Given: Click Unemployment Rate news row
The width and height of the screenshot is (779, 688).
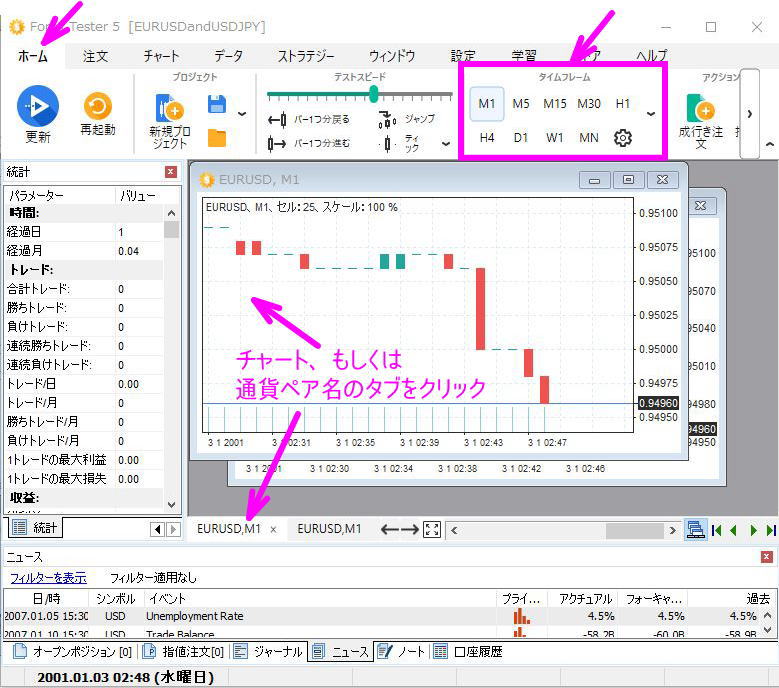Looking at the screenshot, I should pyautogui.click(x=383, y=616).
